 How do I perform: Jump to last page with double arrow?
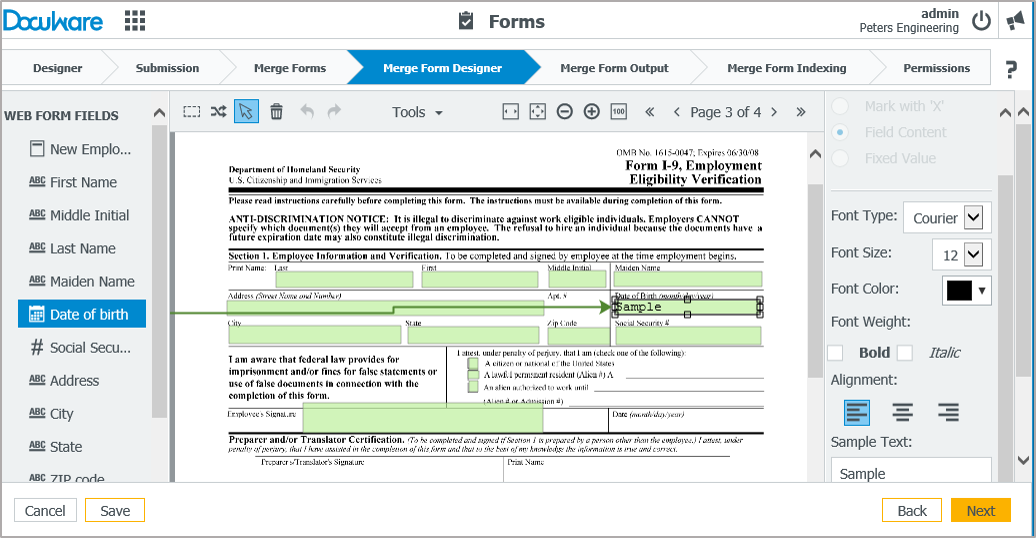[800, 112]
